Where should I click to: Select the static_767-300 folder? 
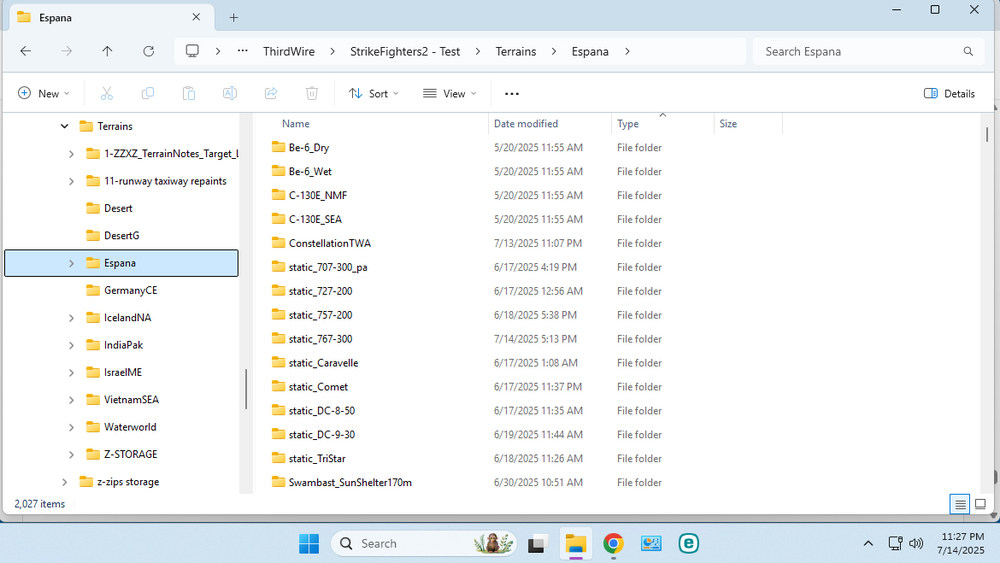tap(320, 339)
